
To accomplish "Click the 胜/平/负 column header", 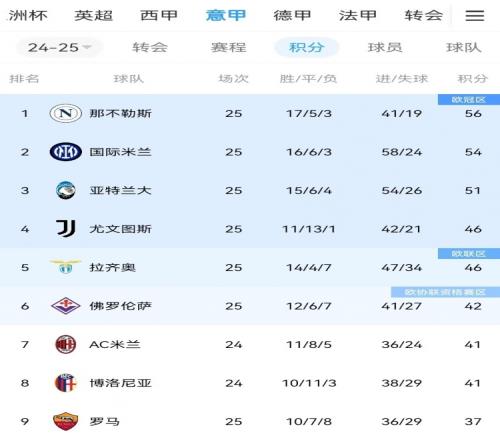I will (x=308, y=79).
